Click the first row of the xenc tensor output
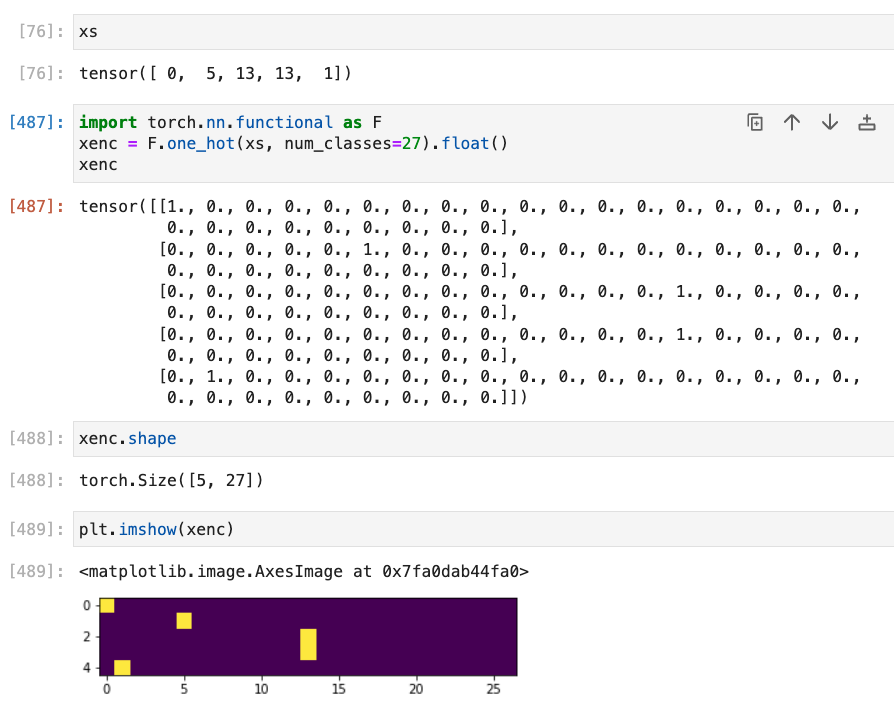Image resolution: width=894 pixels, height=705 pixels. 470,217
